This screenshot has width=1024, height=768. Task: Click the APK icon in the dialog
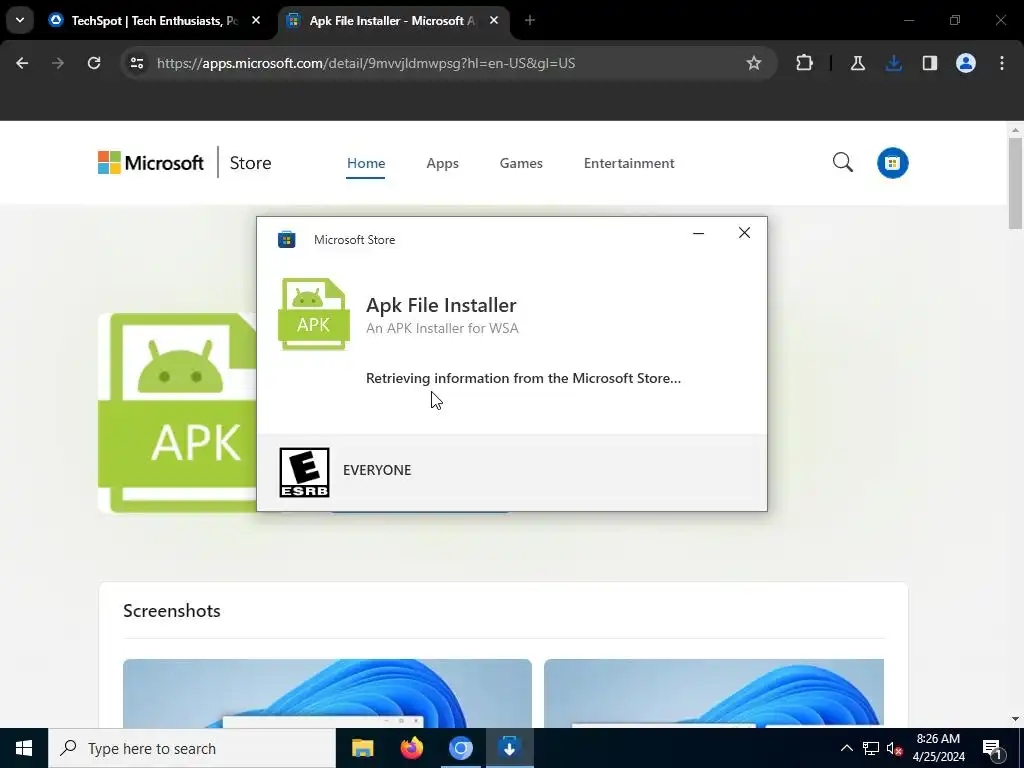[x=314, y=314]
